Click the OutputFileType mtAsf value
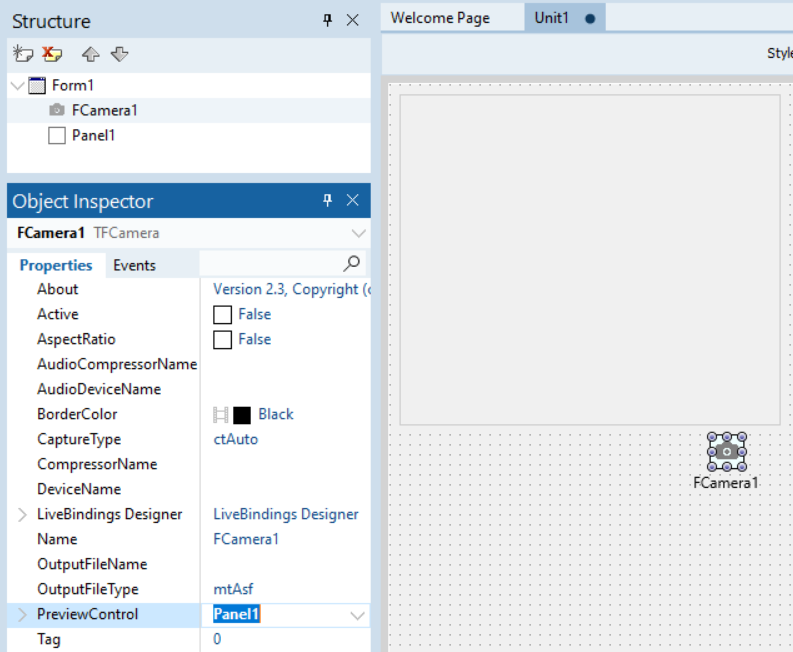Image resolution: width=793 pixels, height=652 pixels. click(233, 589)
